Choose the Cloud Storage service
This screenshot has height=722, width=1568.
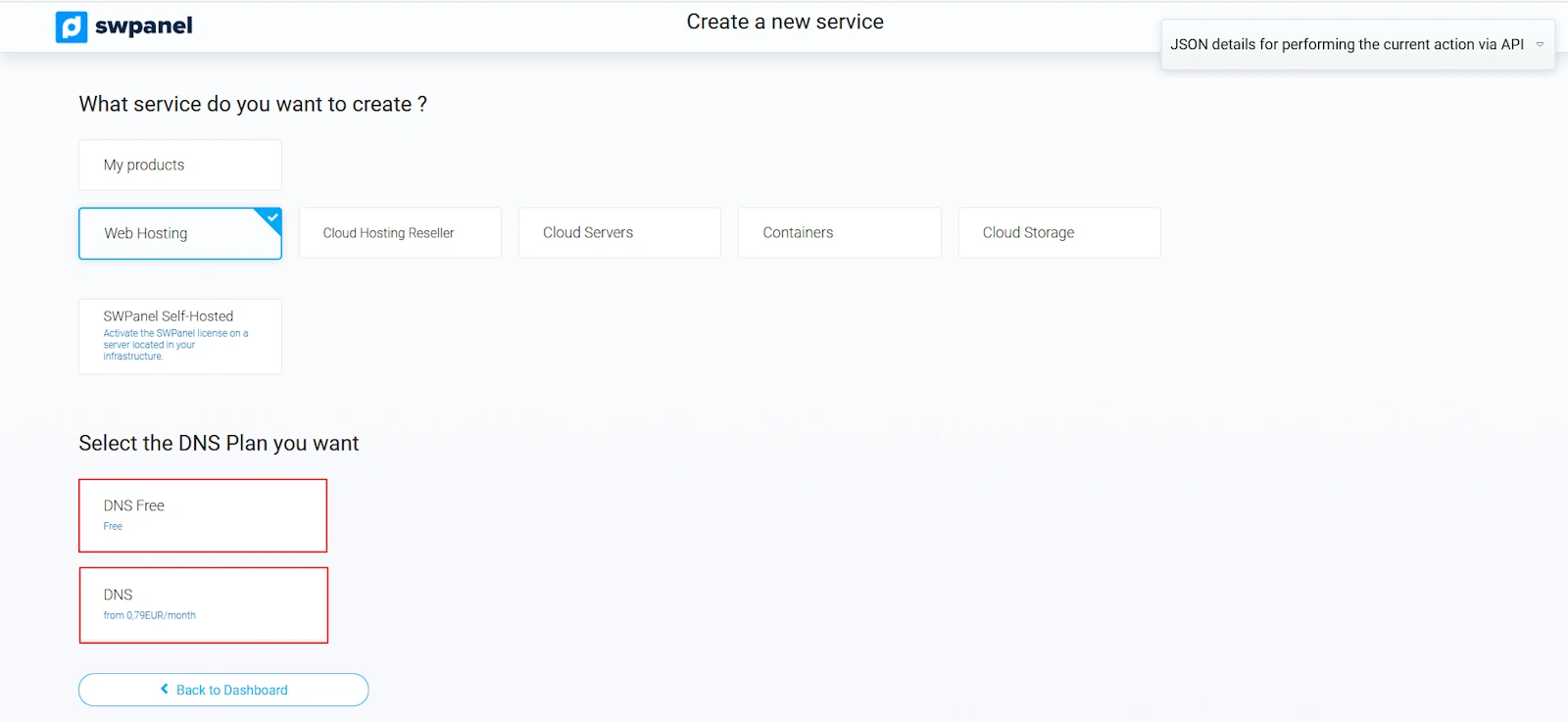(1058, 233)
